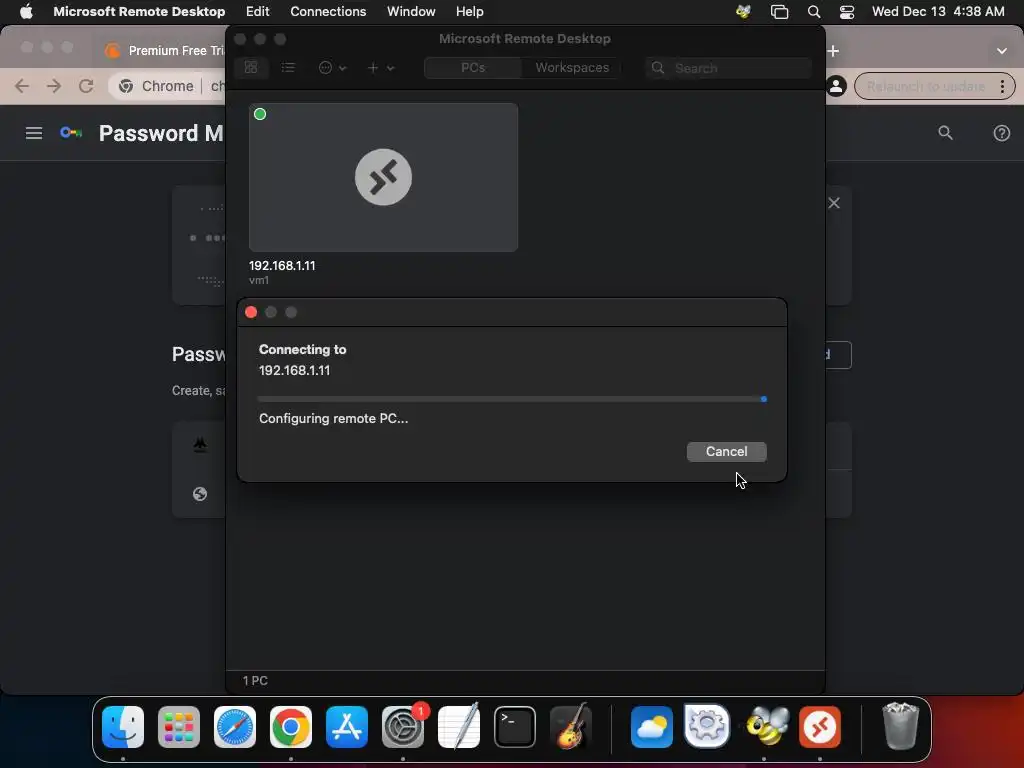This screenshot has width=1024, height=768.
Task: Click the bee icon in the menu bar
Action: [743, 12]
